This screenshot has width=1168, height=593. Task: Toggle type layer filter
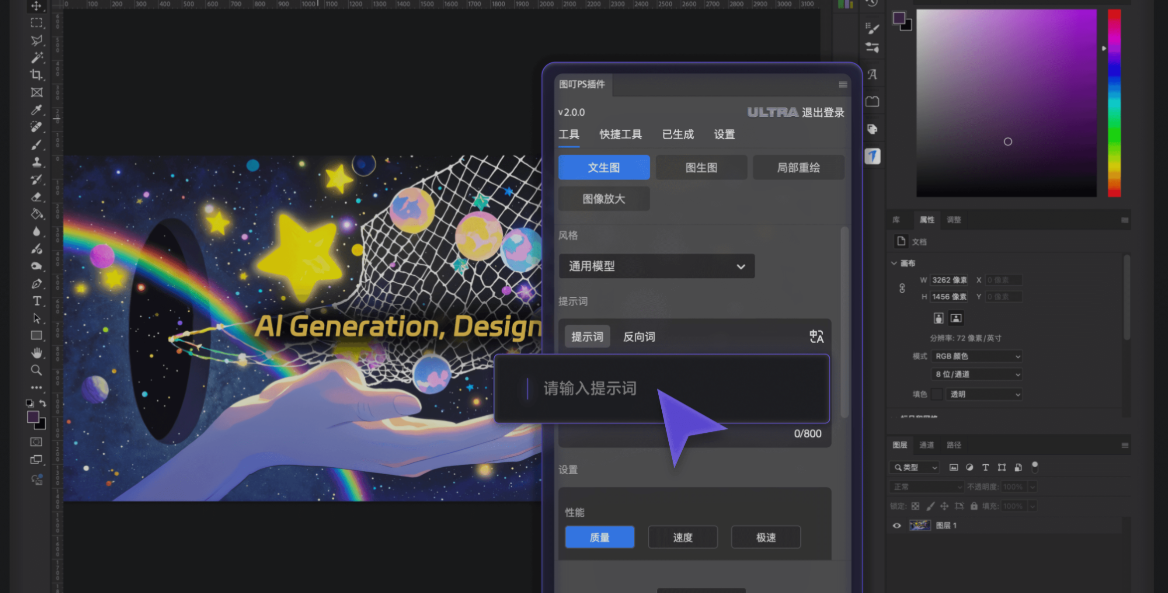click(x=986, y=467)
